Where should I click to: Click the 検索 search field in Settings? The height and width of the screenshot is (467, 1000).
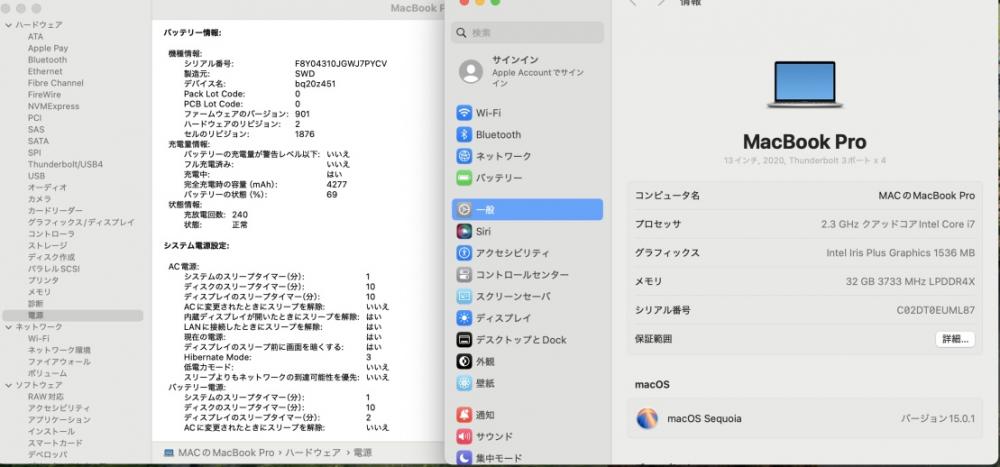527,33
